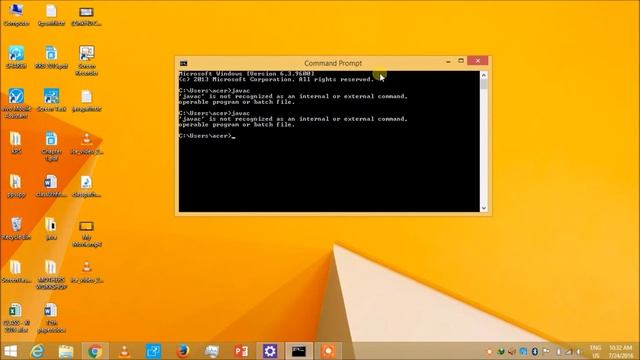Click the Command Prompt title text

click(x=333, y=63)
